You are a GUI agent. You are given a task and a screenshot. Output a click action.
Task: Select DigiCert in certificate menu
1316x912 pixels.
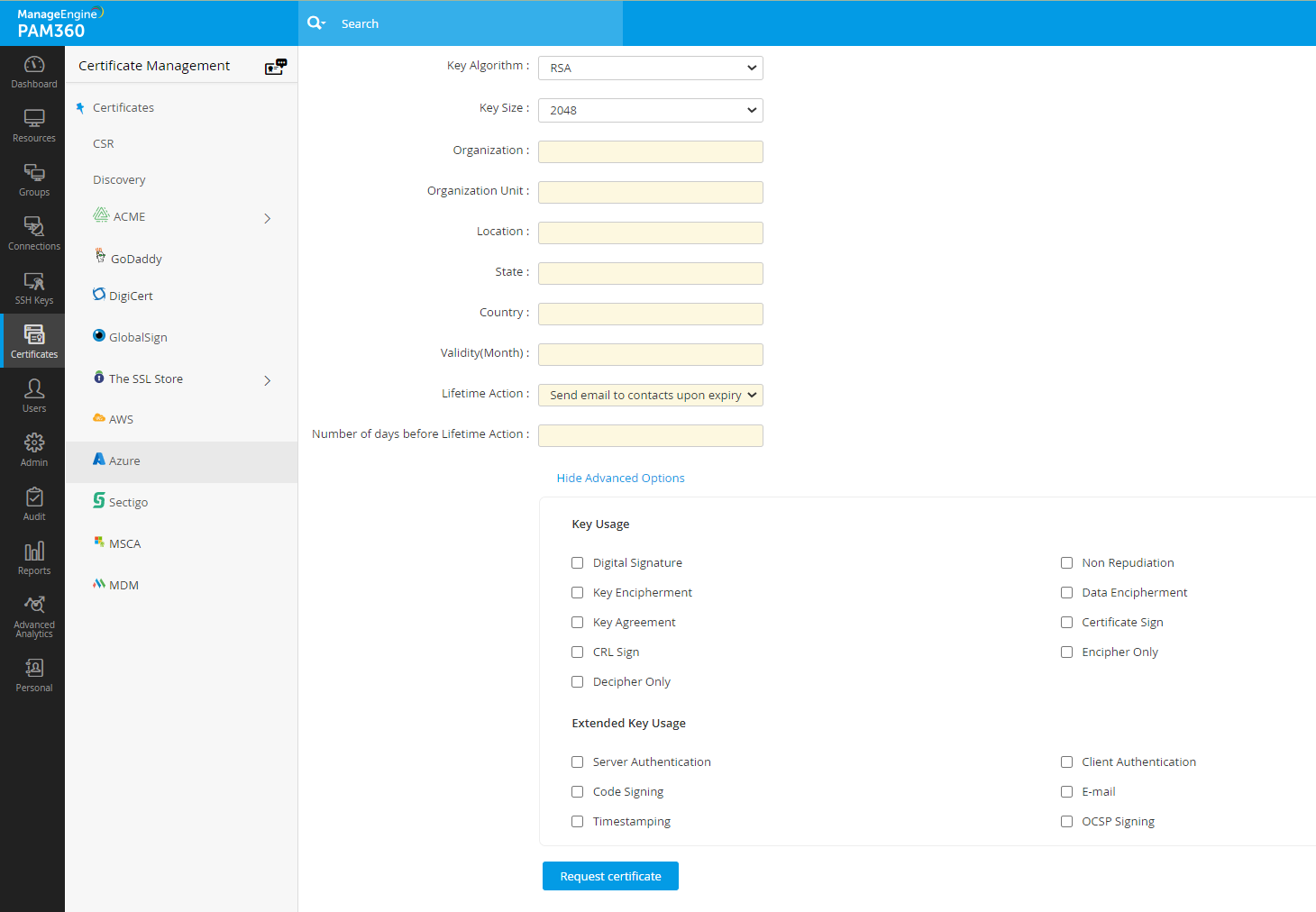pos(131,296)
